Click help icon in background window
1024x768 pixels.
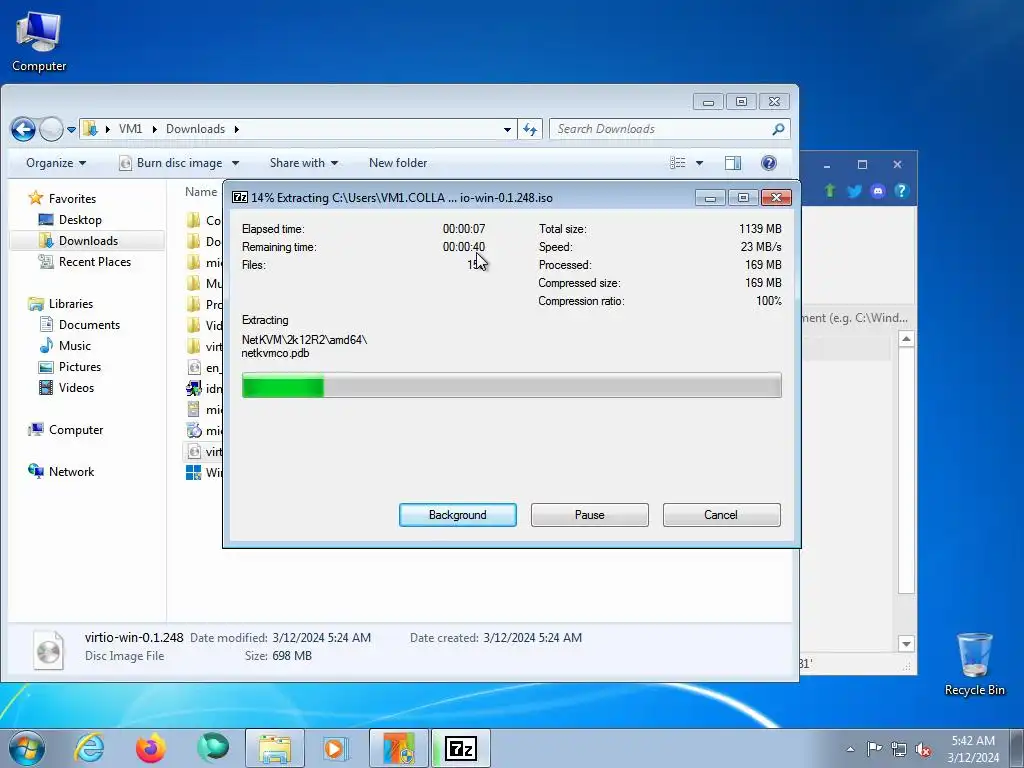click(902, 191)
